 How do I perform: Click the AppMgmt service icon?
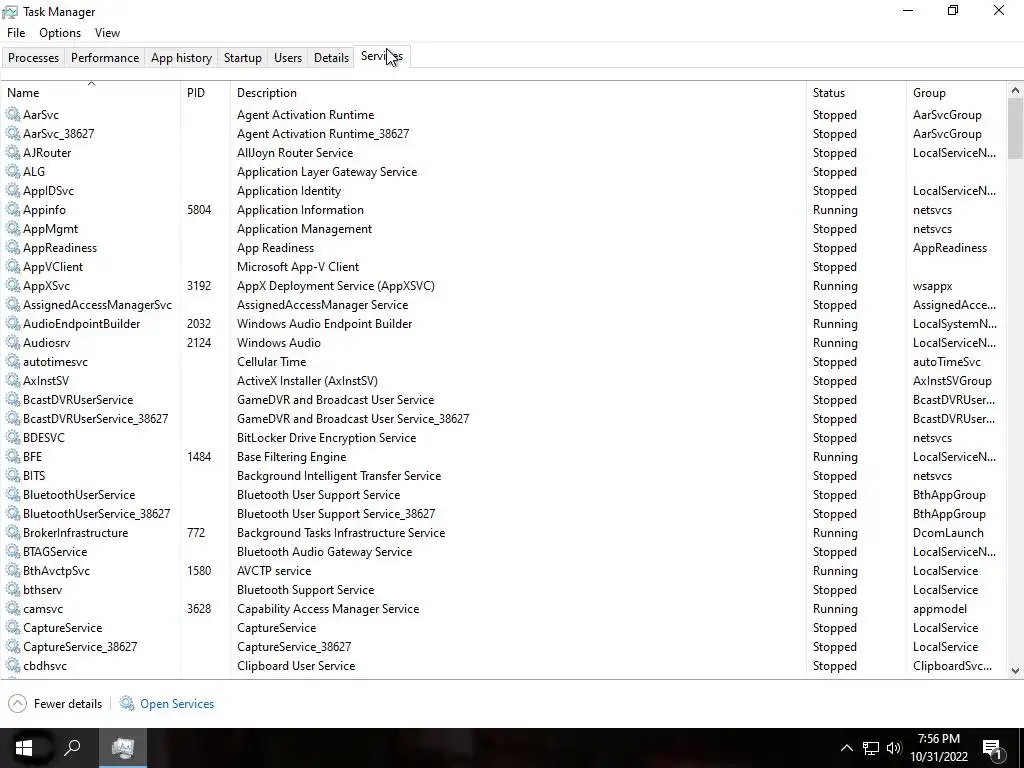coord(12,229)
